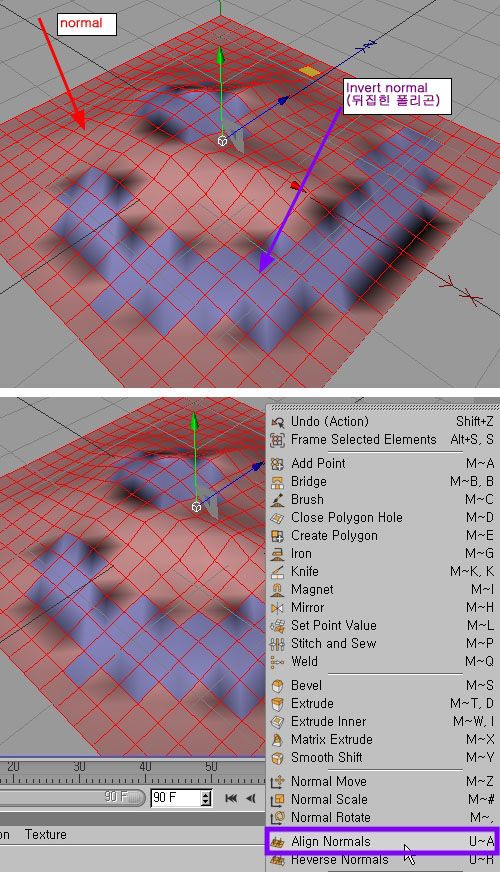Click the 90 F frame input field
This screenshot has height=872, width=500.
click(x=176, y=797)
